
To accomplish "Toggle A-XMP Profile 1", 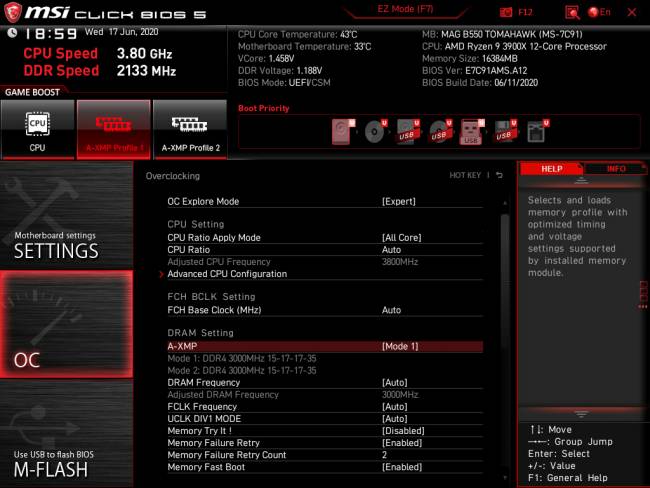I will [113, 130].
